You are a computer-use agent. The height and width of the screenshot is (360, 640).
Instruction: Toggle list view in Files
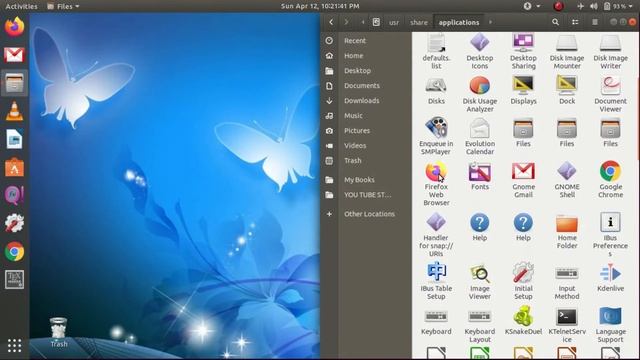[575, 22]
